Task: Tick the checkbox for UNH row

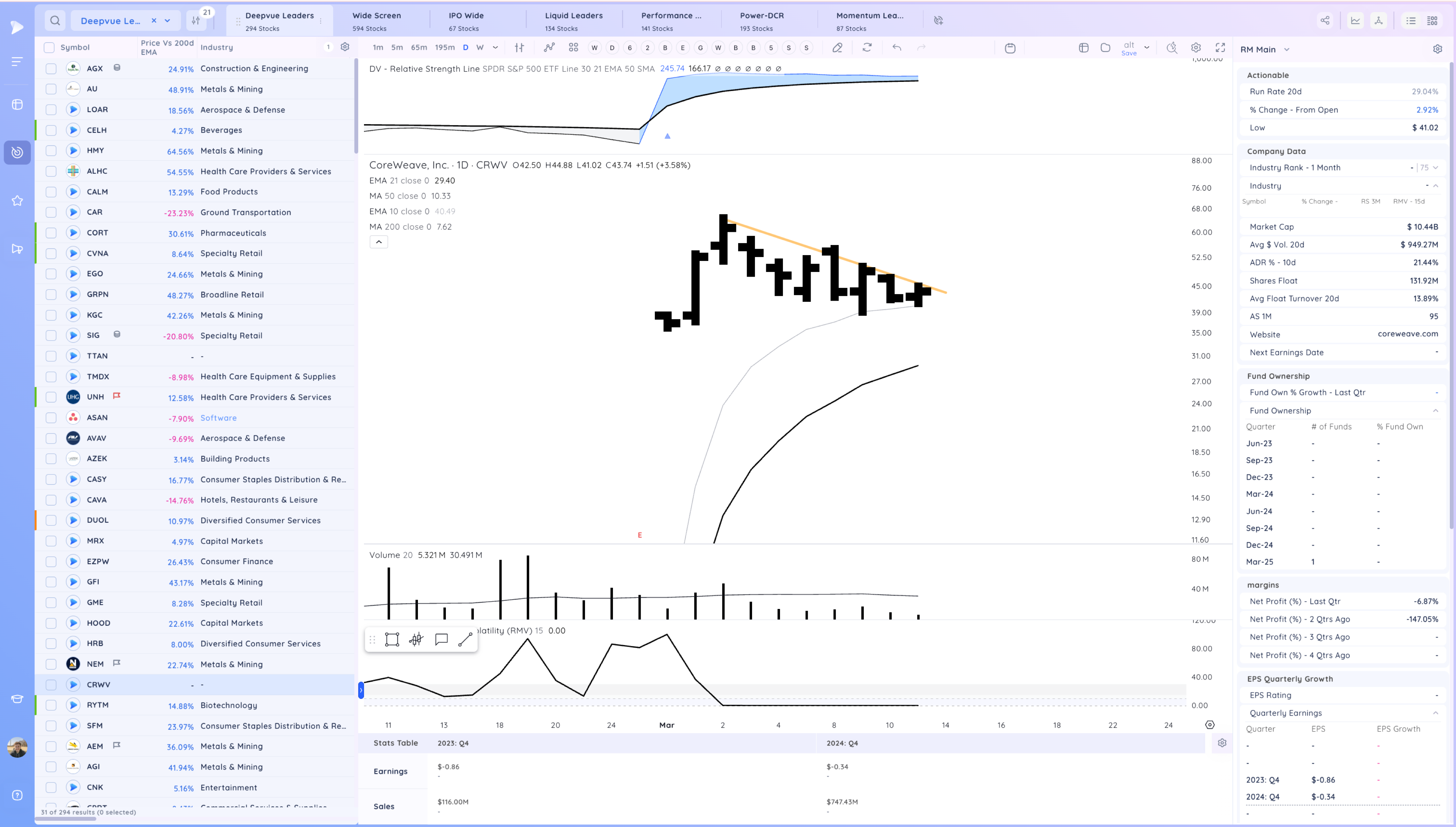Action: [x=51, y=397]
